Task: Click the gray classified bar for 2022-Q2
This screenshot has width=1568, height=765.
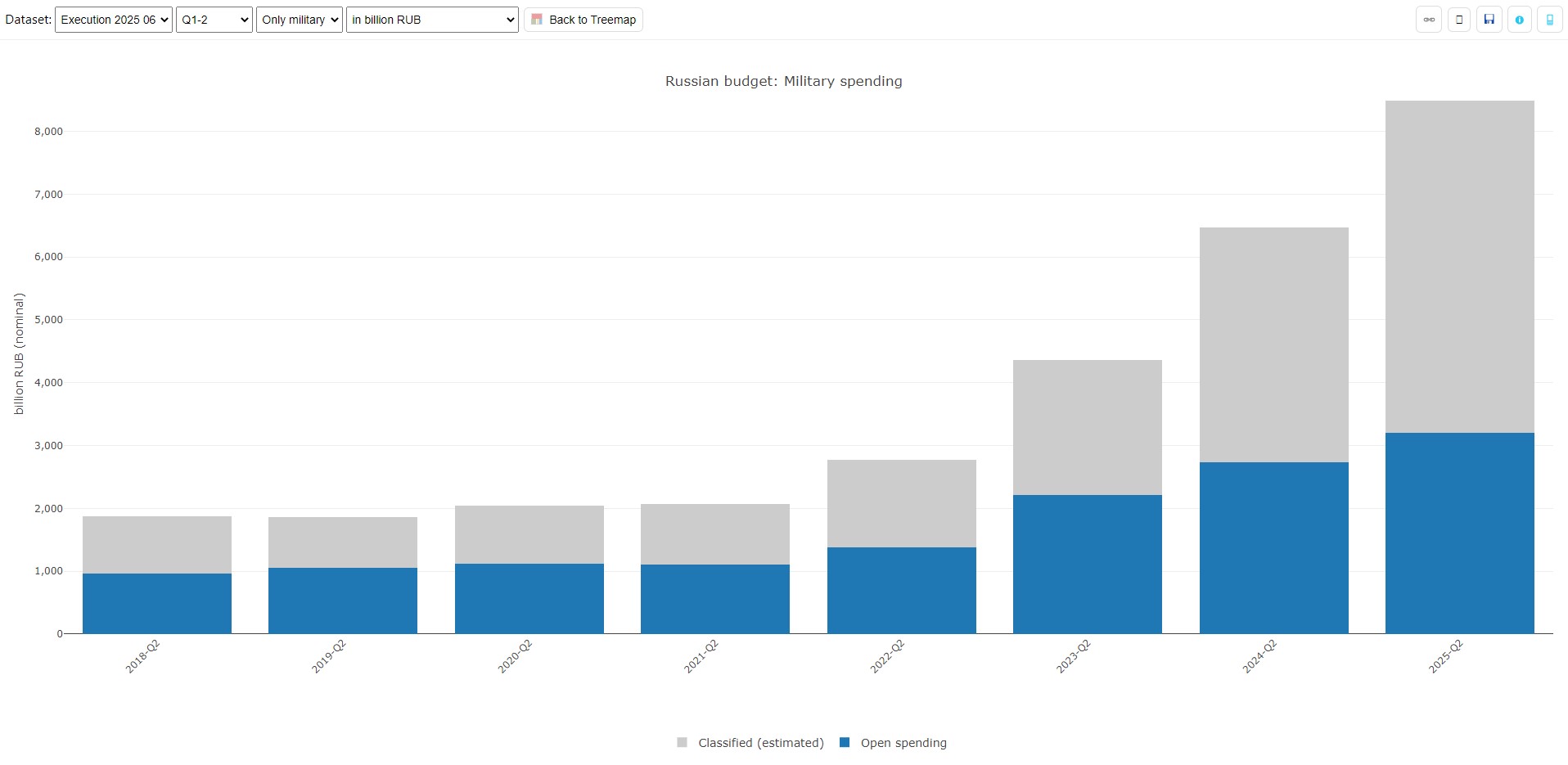Action: click(x=902, y=504)
